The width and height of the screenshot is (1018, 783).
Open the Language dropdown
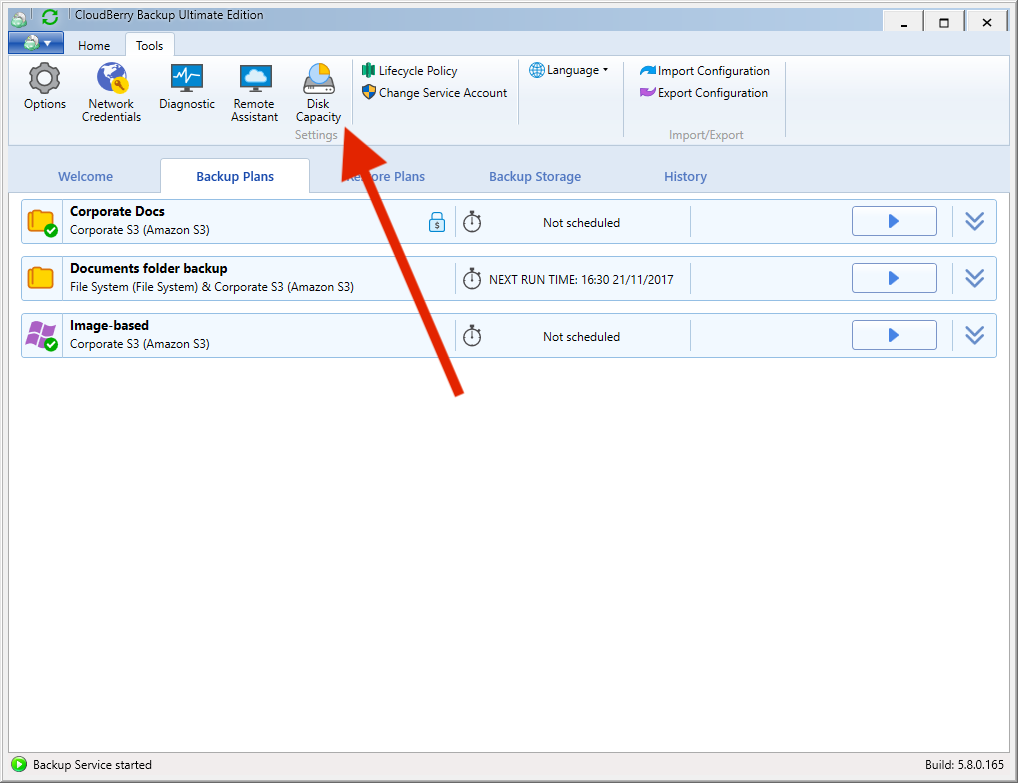click(569, 70)
